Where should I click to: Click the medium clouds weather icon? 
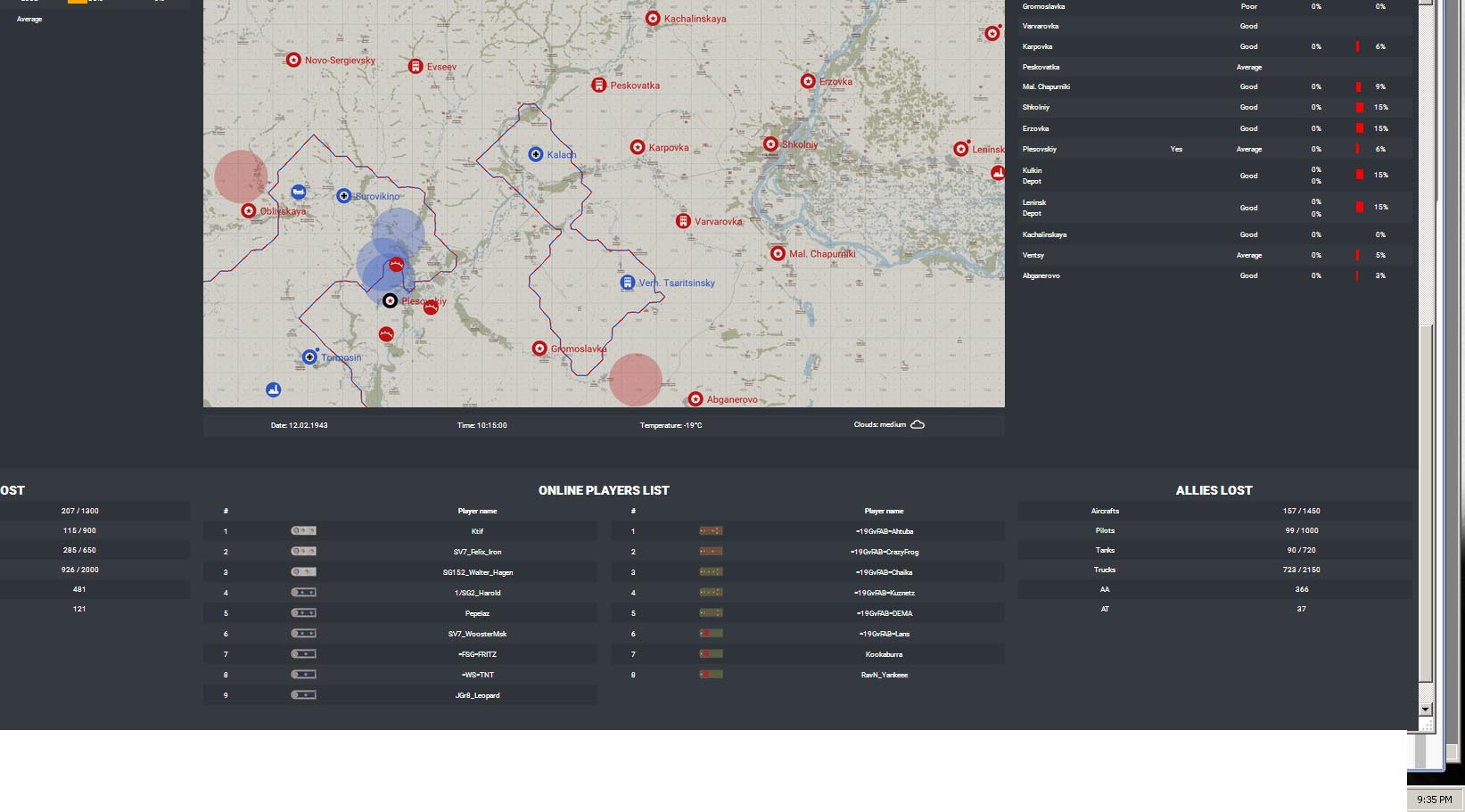tap(918, 424)
